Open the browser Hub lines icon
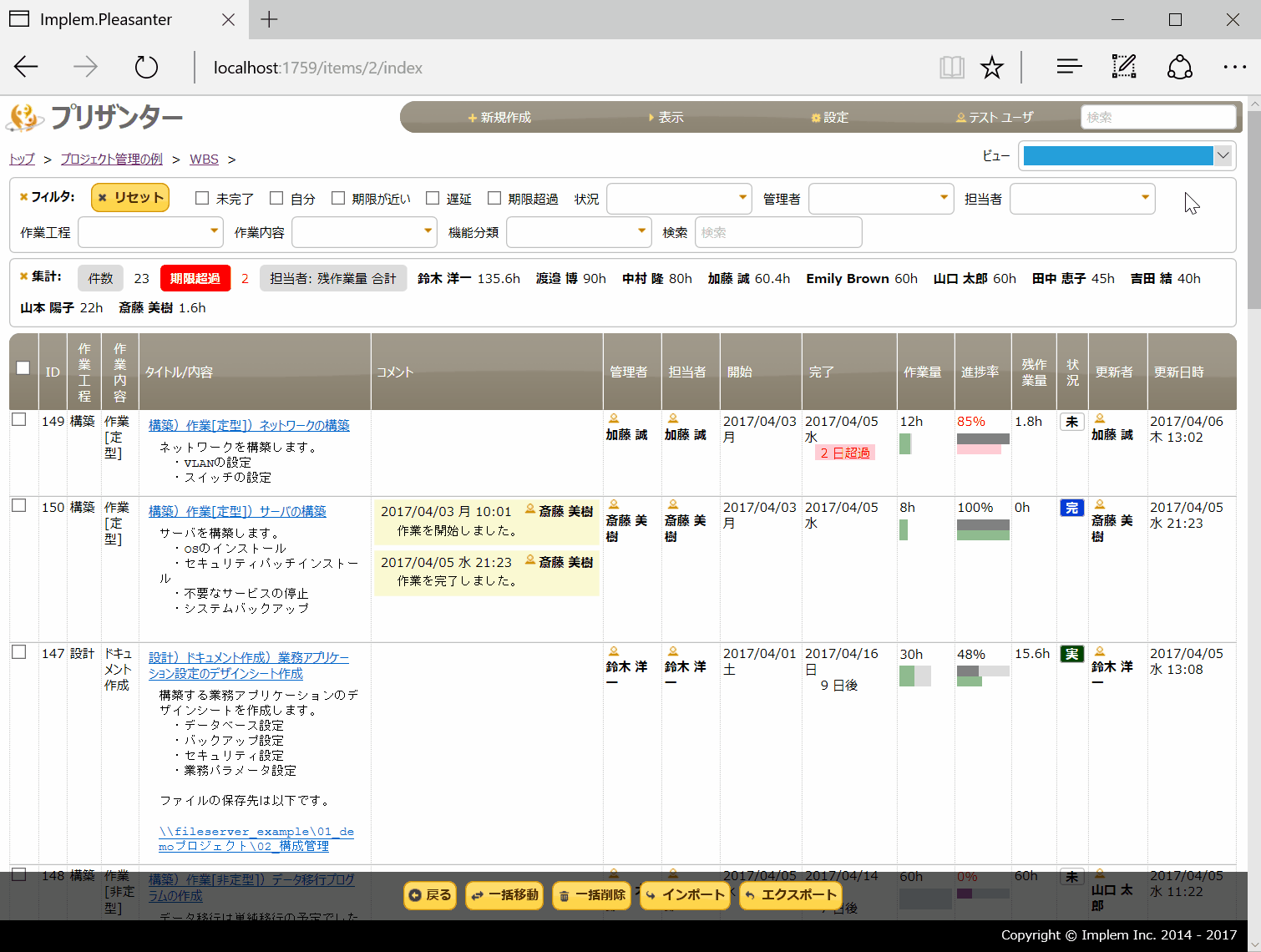This screenshot has width=1261, height=952. (1069, 67)
